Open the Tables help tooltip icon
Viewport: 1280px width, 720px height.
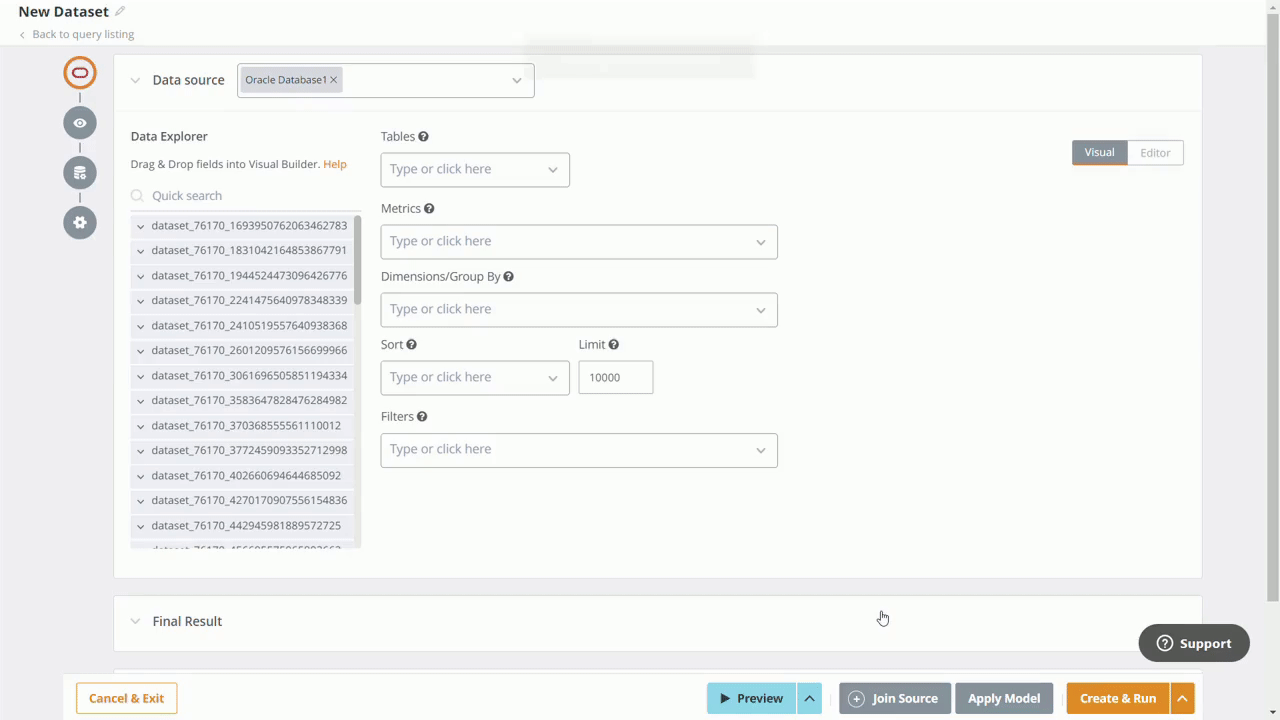(423, 136)
